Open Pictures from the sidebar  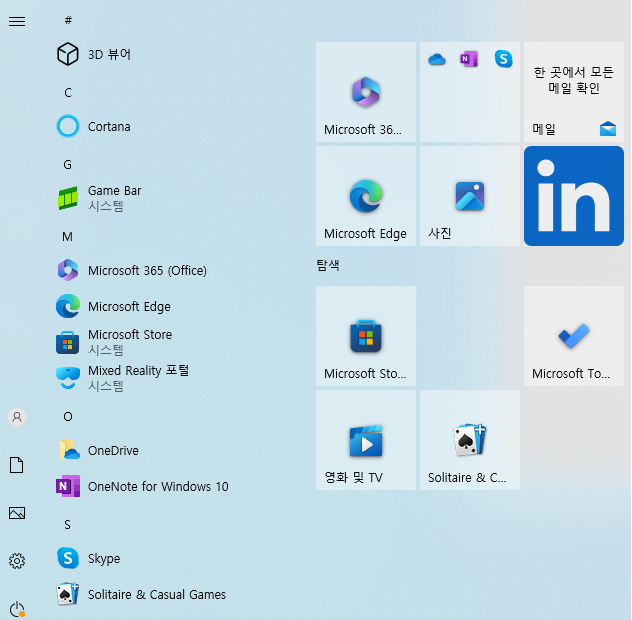pyautogui.click(x=17, y=513)
